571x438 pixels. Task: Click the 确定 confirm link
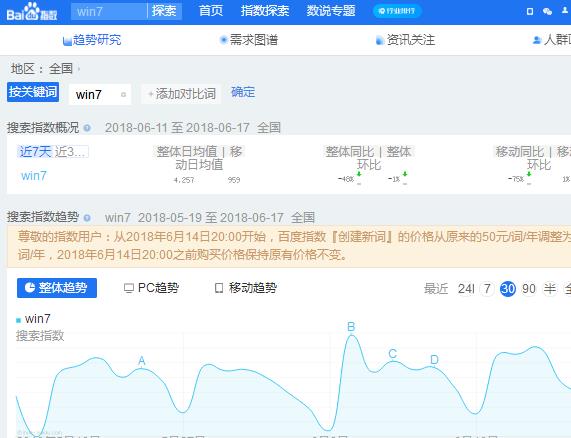[243, 92]
